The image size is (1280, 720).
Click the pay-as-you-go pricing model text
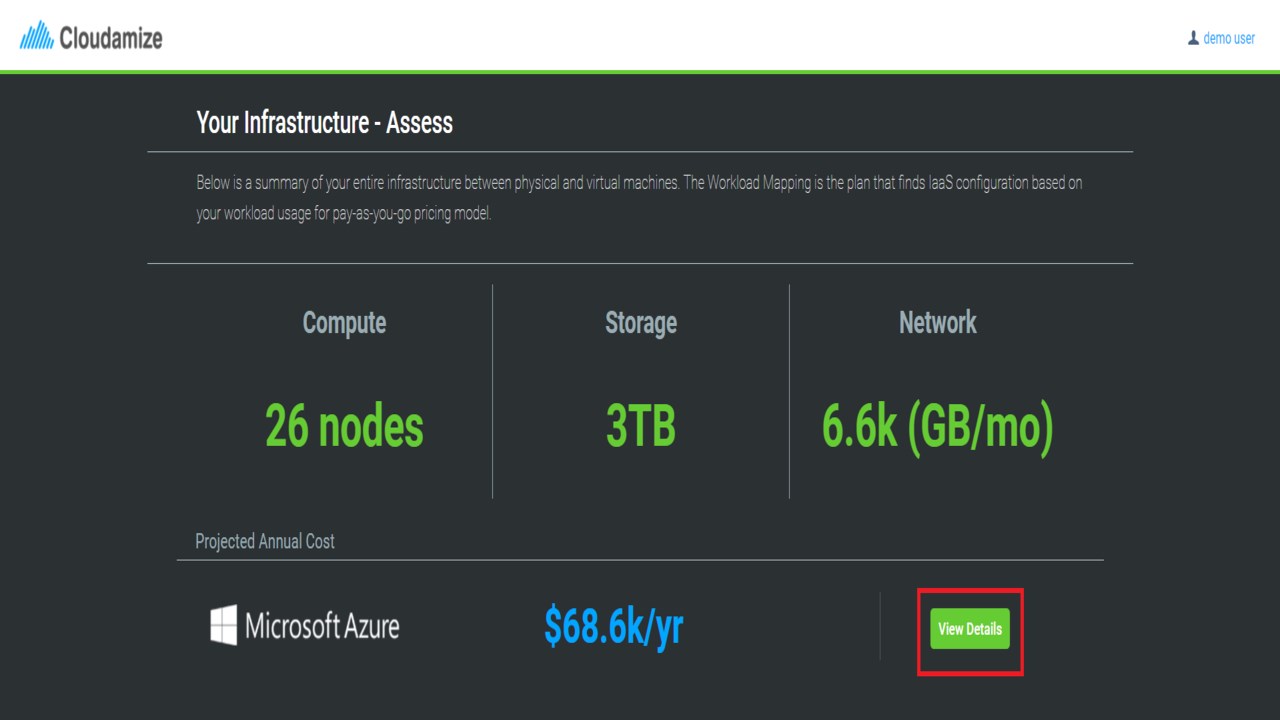click(x=411, y=214)
